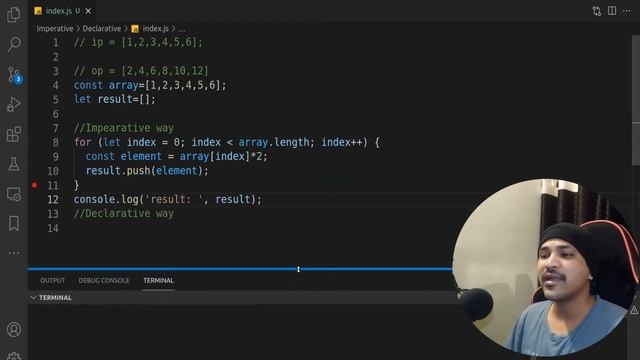Click 'let result=[];' on line 5
This screenshot has width=640, height=360.
pos(115,100)
